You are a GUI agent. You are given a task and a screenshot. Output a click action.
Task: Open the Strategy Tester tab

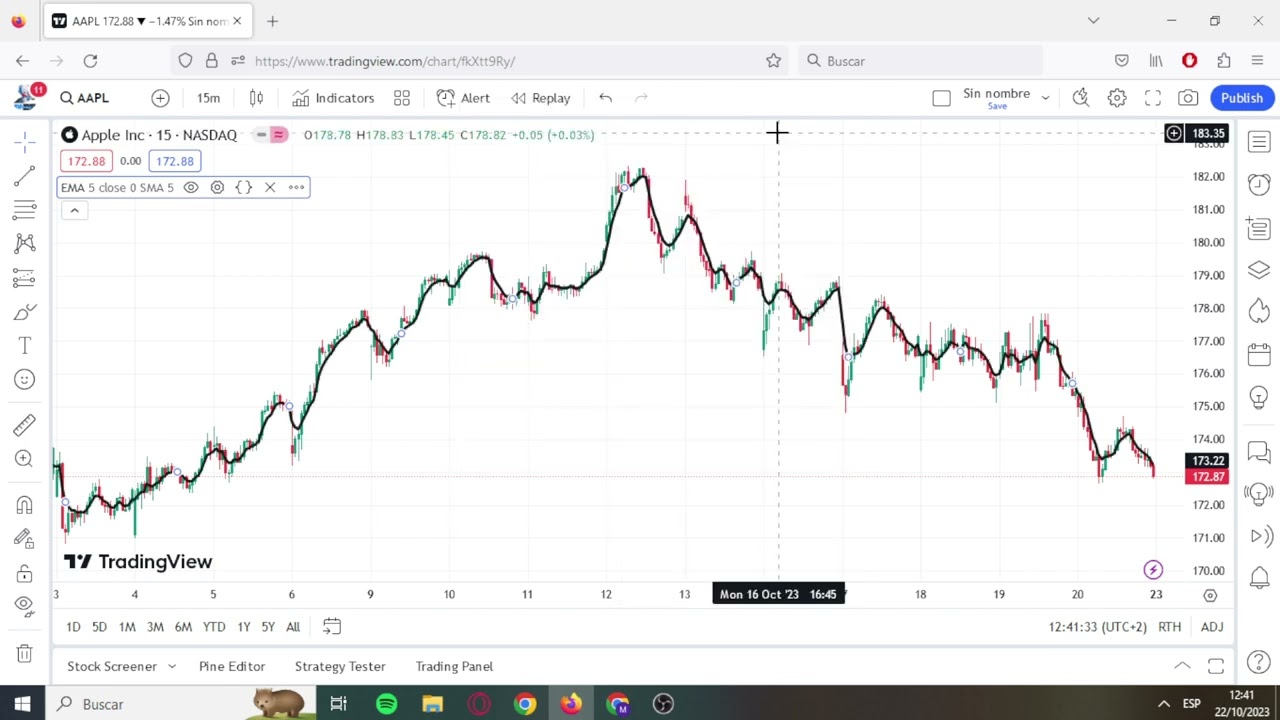pyautogui.click(x=340, y=666)
